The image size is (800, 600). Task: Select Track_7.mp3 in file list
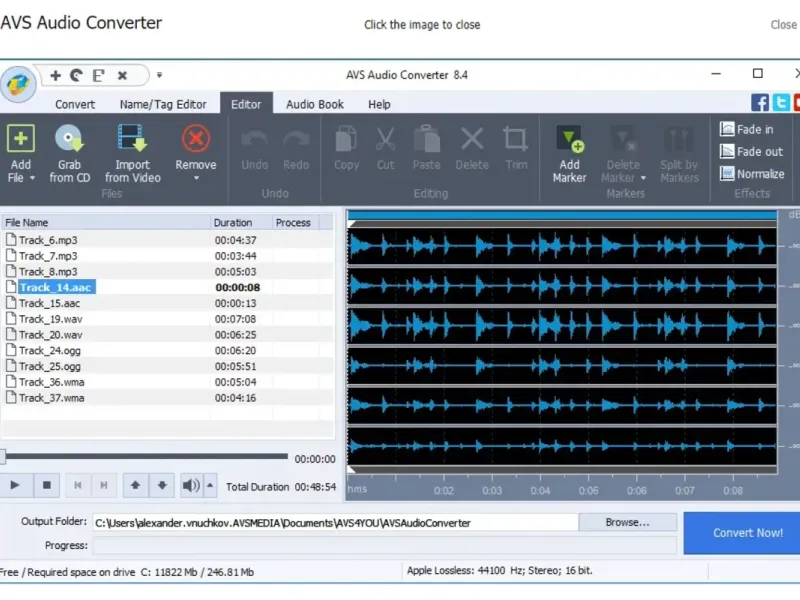[168, 256]
